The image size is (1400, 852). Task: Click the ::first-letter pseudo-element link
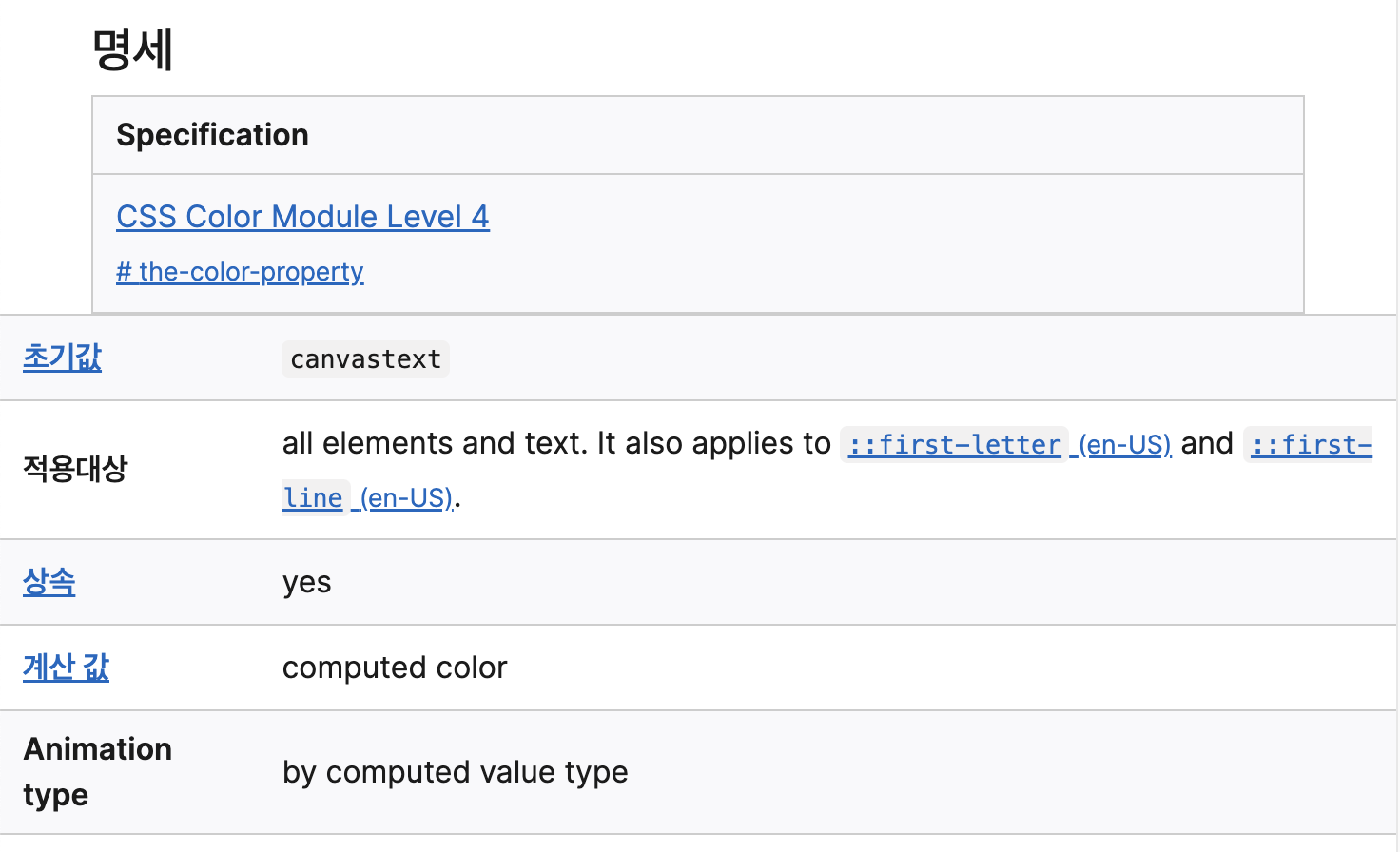(x=954, y=444)
